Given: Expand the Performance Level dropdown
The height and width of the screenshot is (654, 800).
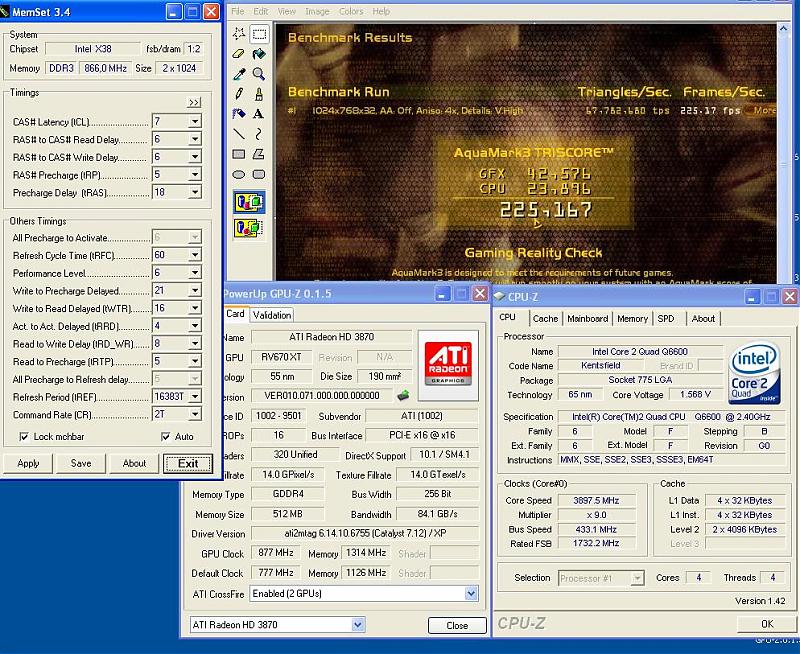Looking at the screenshot, I should (x=195, y=273).
